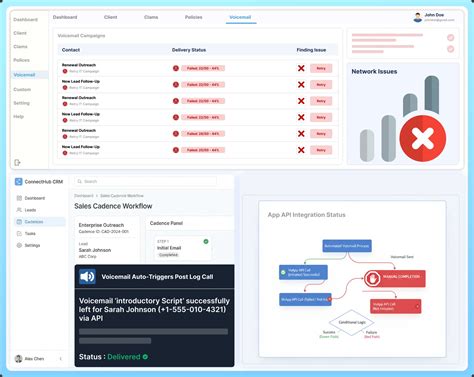Click the Failed status badge in first Renewal Outreach row
The image size is (474, 377).
(x=203, y=68)
